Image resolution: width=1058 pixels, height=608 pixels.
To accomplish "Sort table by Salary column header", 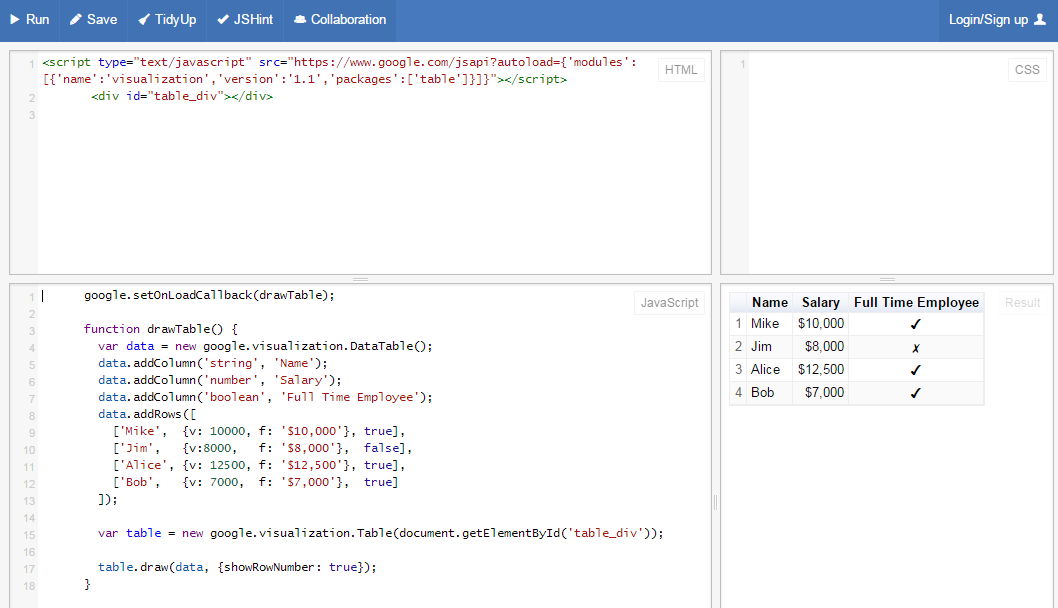I will pyautogui.click(x=820, y=302).
